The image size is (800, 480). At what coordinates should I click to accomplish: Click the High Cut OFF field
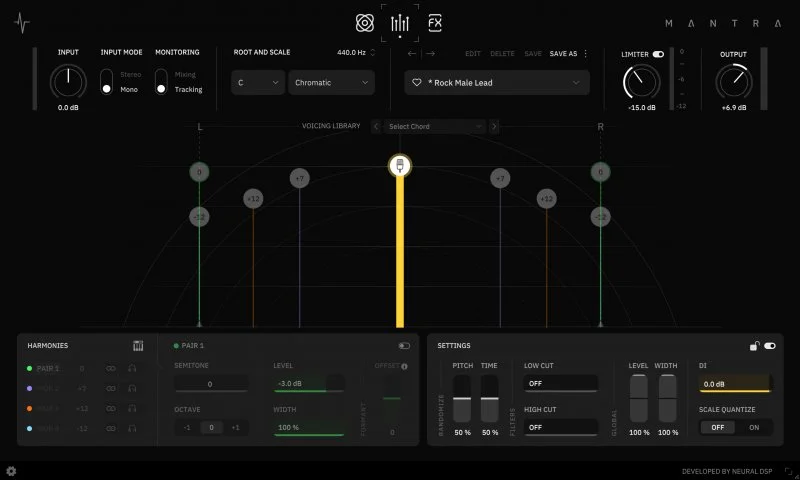click(x=561, y=427)
